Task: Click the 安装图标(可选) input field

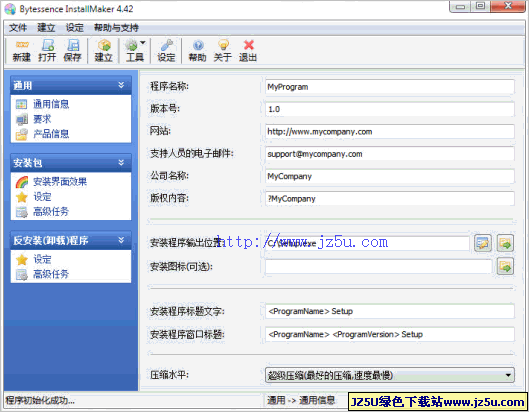Action: coord(378,267)
